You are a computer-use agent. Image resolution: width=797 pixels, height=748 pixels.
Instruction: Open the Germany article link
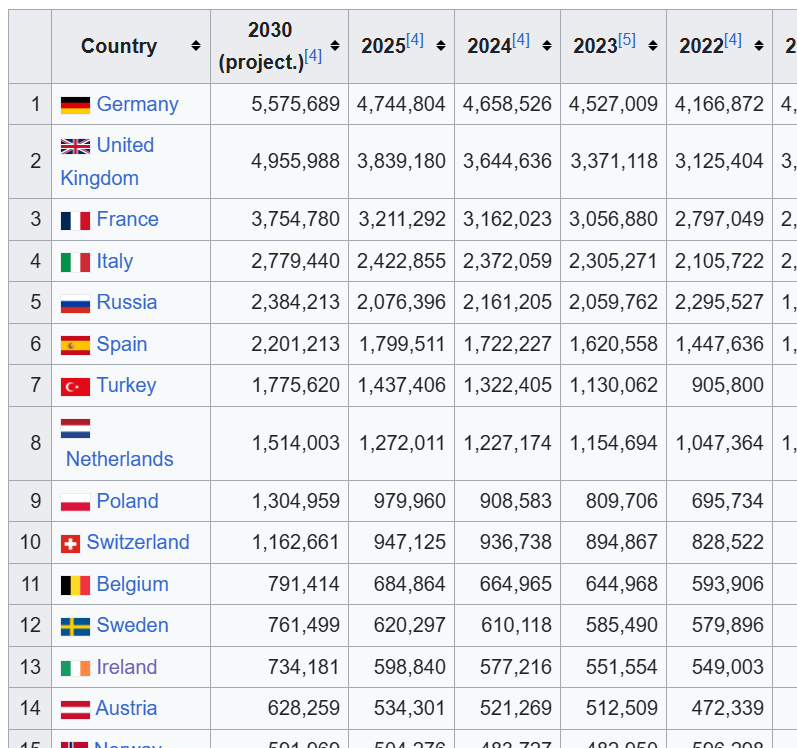tap(137, 104)
